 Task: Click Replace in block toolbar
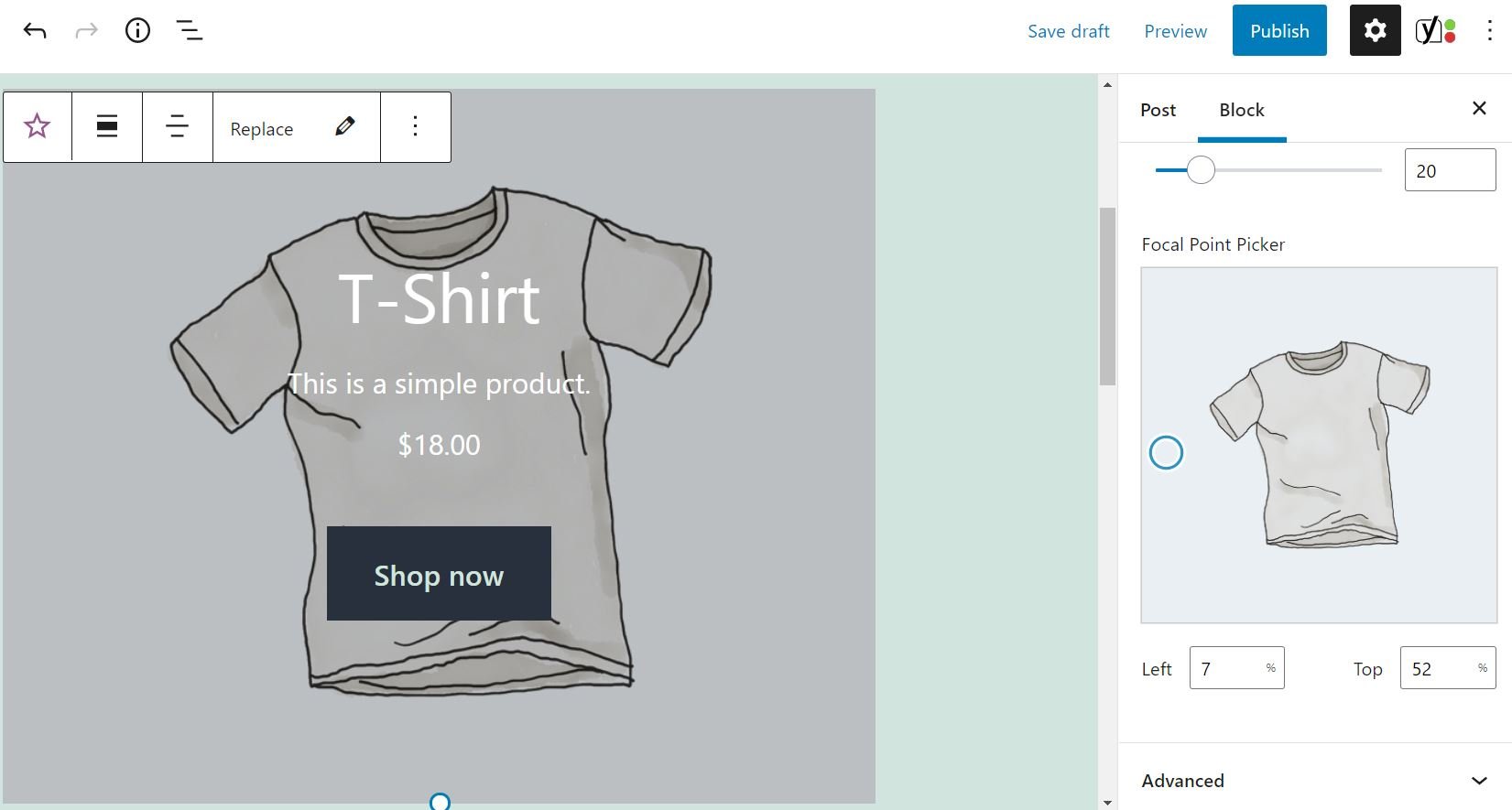pyautogui.click(x=262, y=129)
